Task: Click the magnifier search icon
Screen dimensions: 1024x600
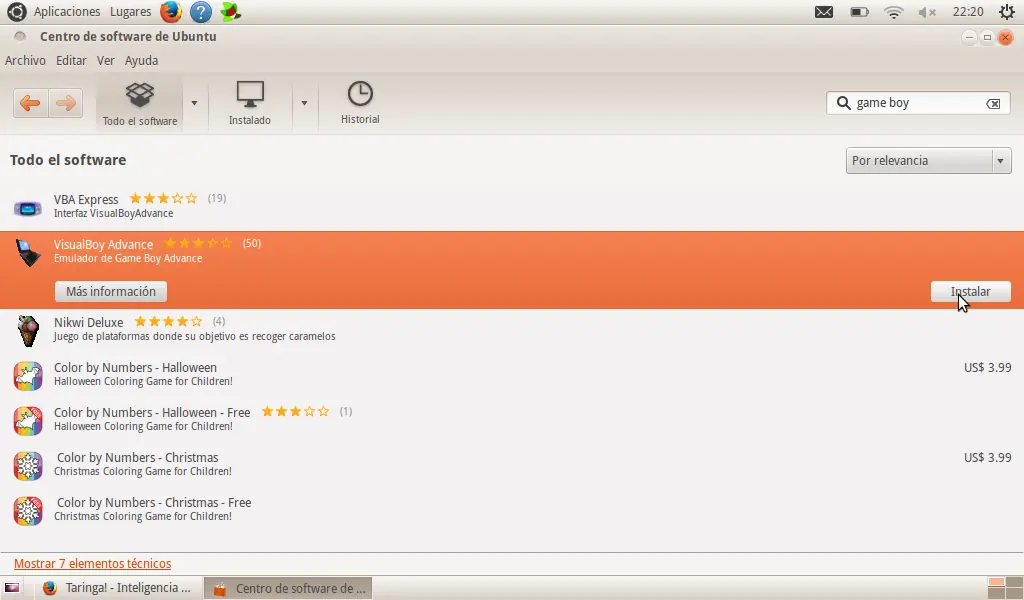Action: (843, 103)
